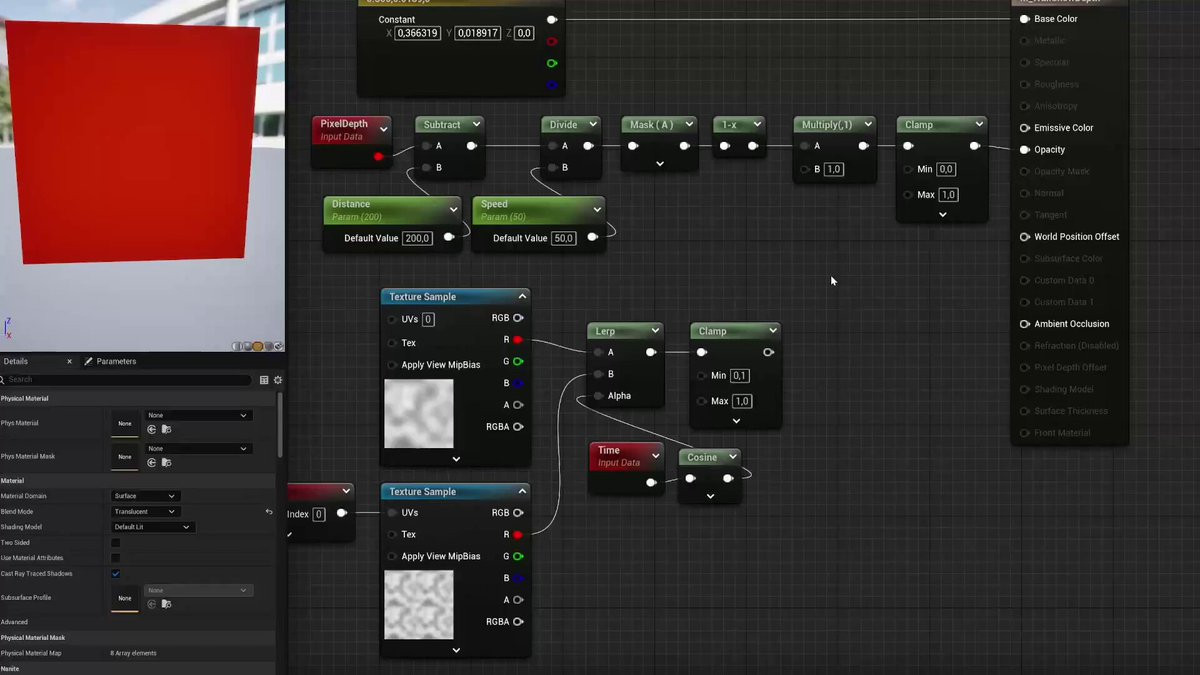Click the Details search box
This screenshot has width=1200, height=675.
coord(128,380)
